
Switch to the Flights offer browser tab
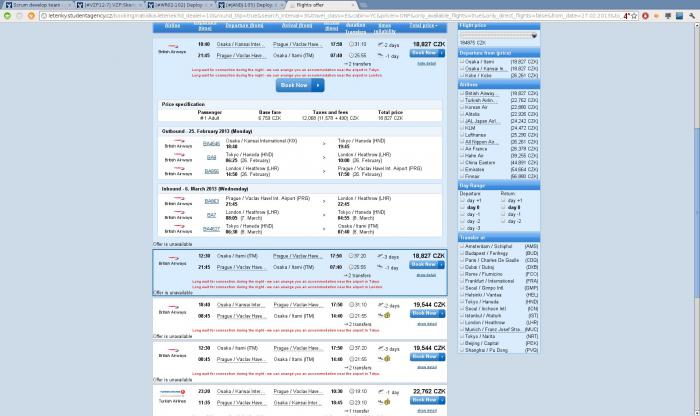coord(322,5)
